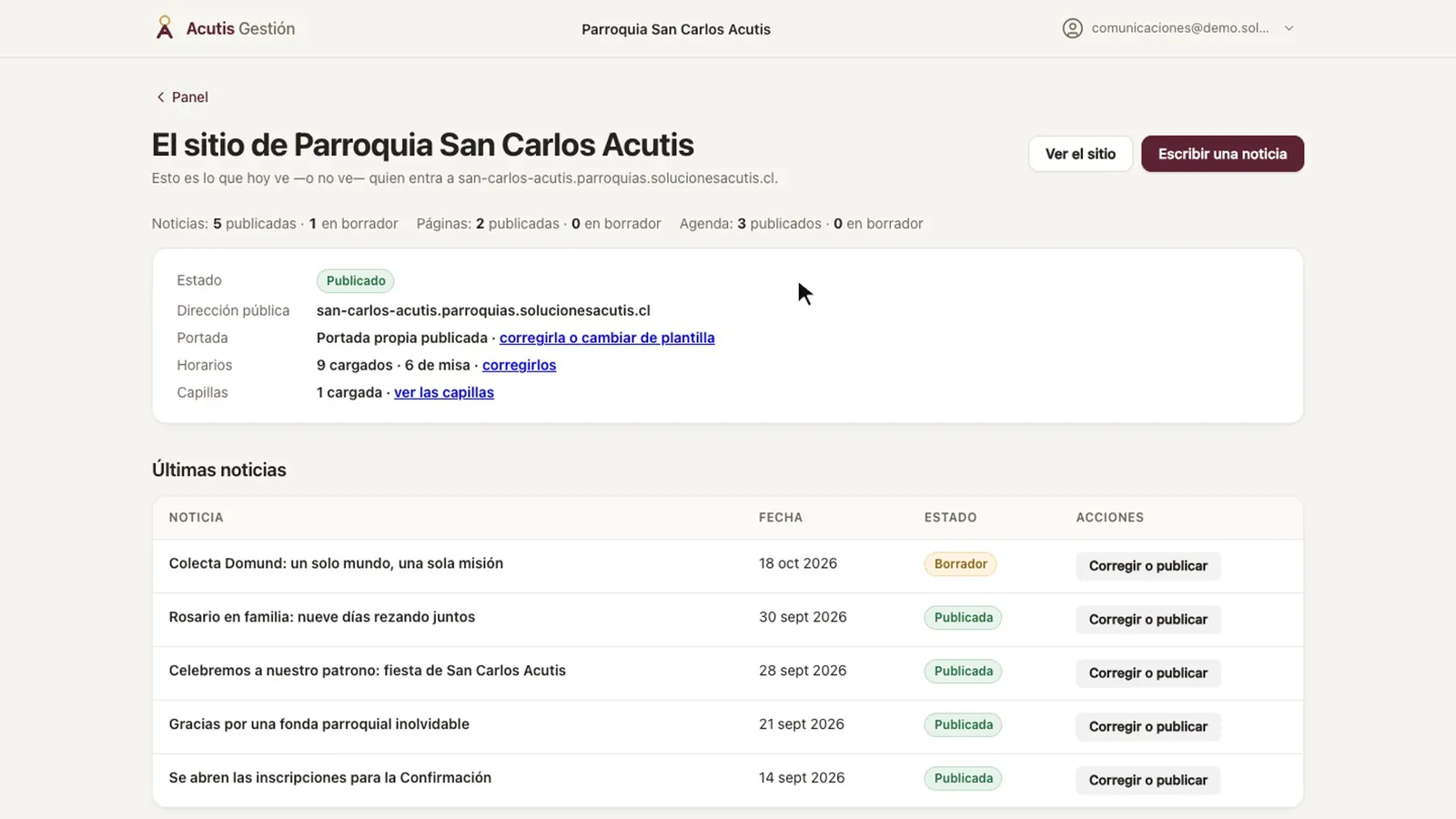Click the Publicado site status badge
1456x819 pixels.
[x=356, y=281]
